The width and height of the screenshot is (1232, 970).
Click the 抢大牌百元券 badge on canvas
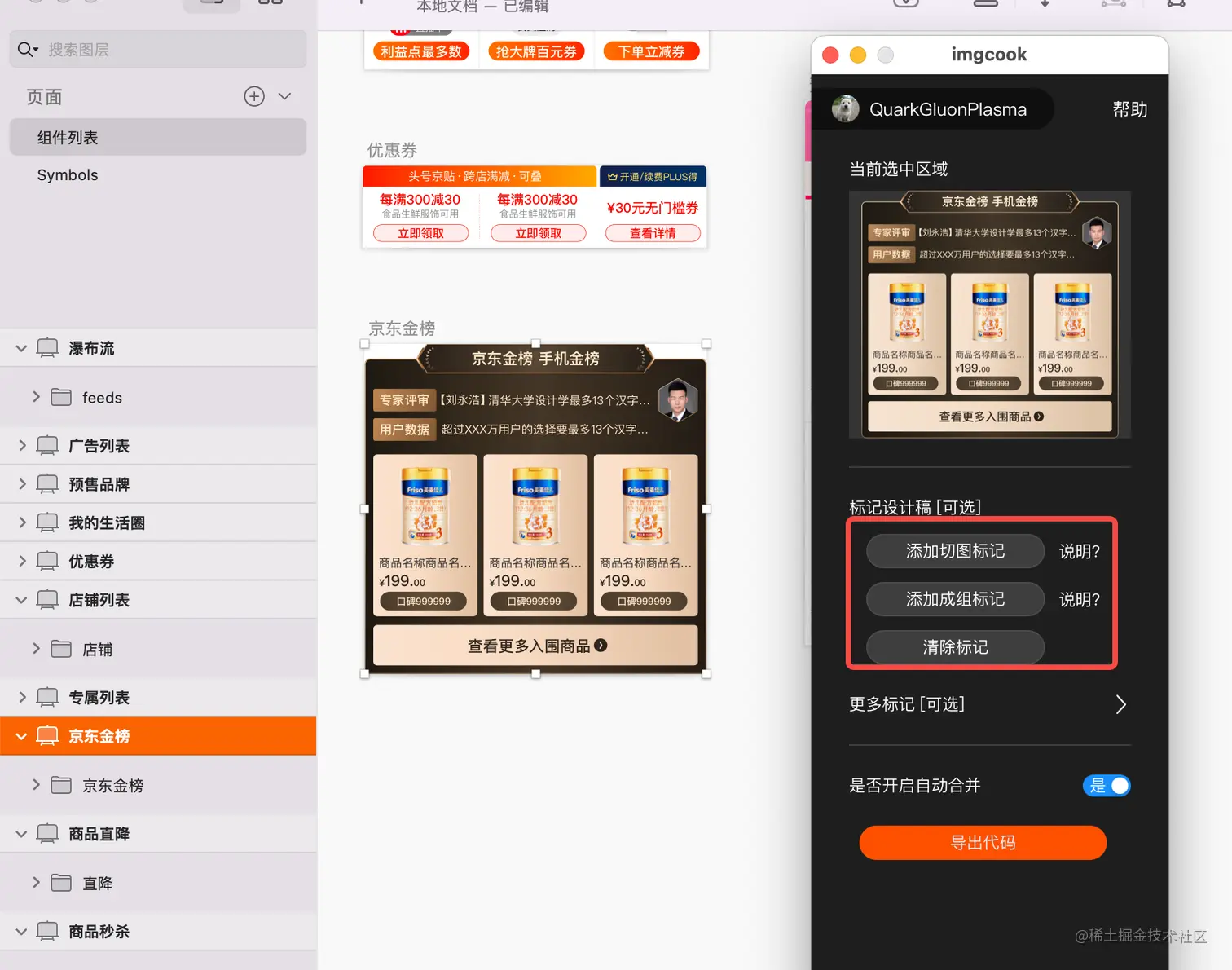[536, 51]
